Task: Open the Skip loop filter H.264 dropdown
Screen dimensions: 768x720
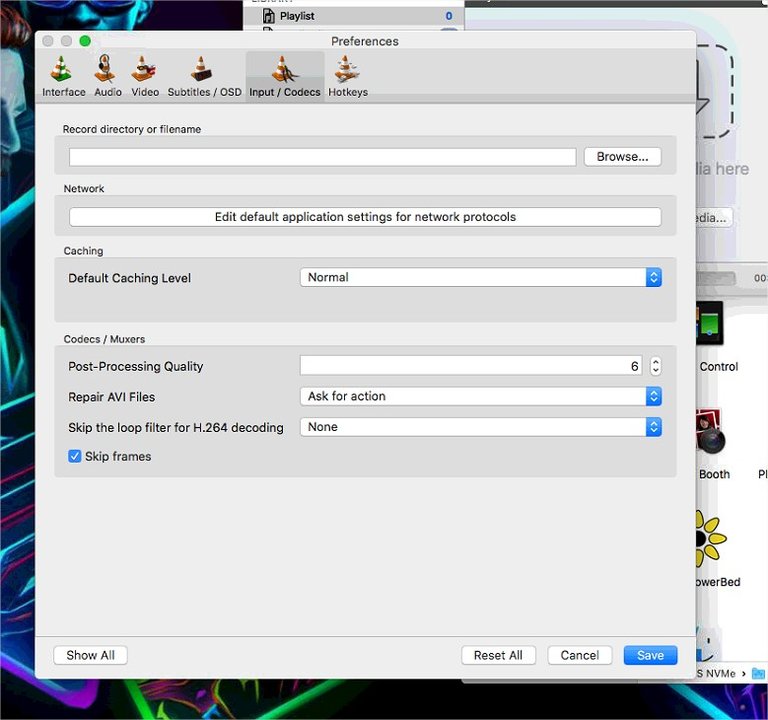Action: pyautogui.click(x=480, y=427)
